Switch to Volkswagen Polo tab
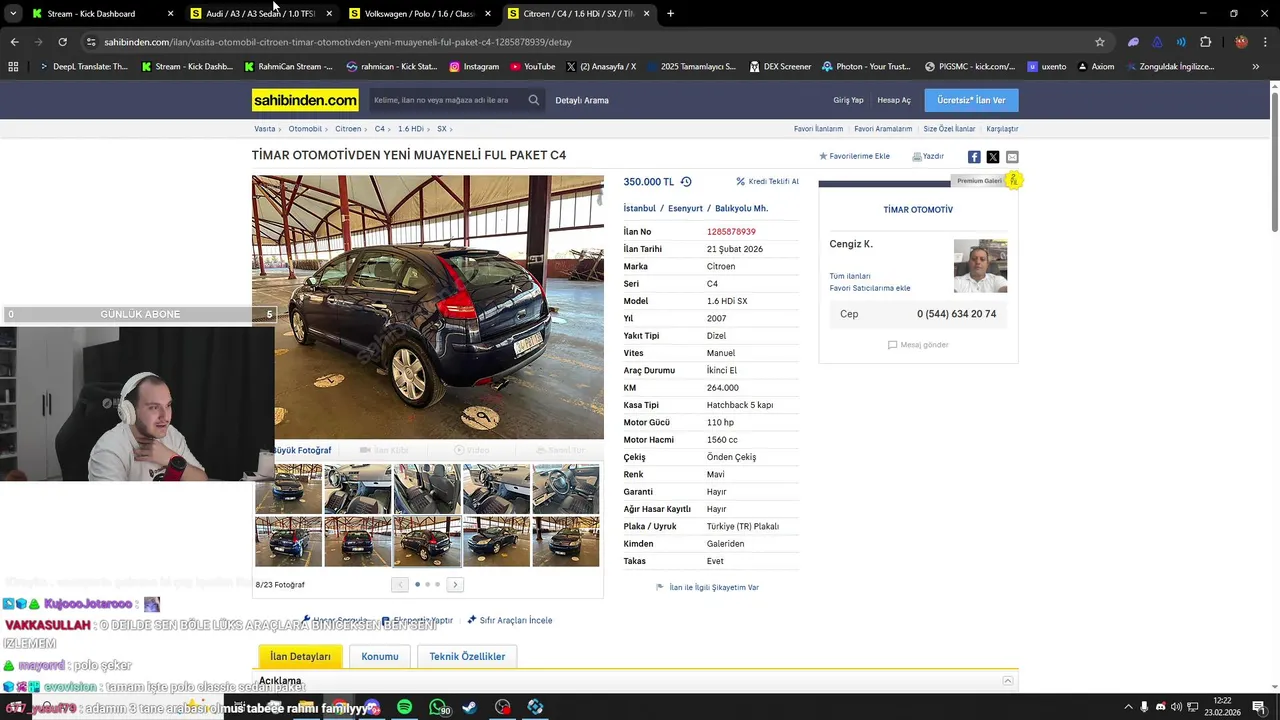The width and height of the screenshot is (1280, 720). [x=419, y=14]
